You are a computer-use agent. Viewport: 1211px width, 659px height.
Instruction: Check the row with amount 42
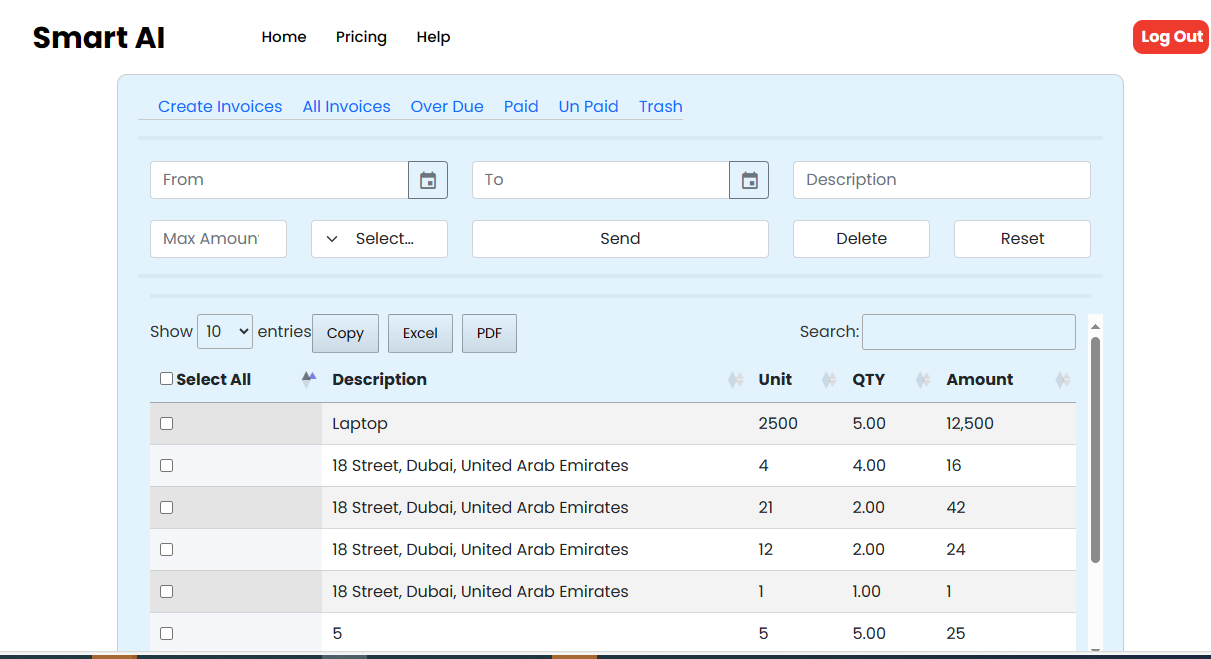pos(166,508)
